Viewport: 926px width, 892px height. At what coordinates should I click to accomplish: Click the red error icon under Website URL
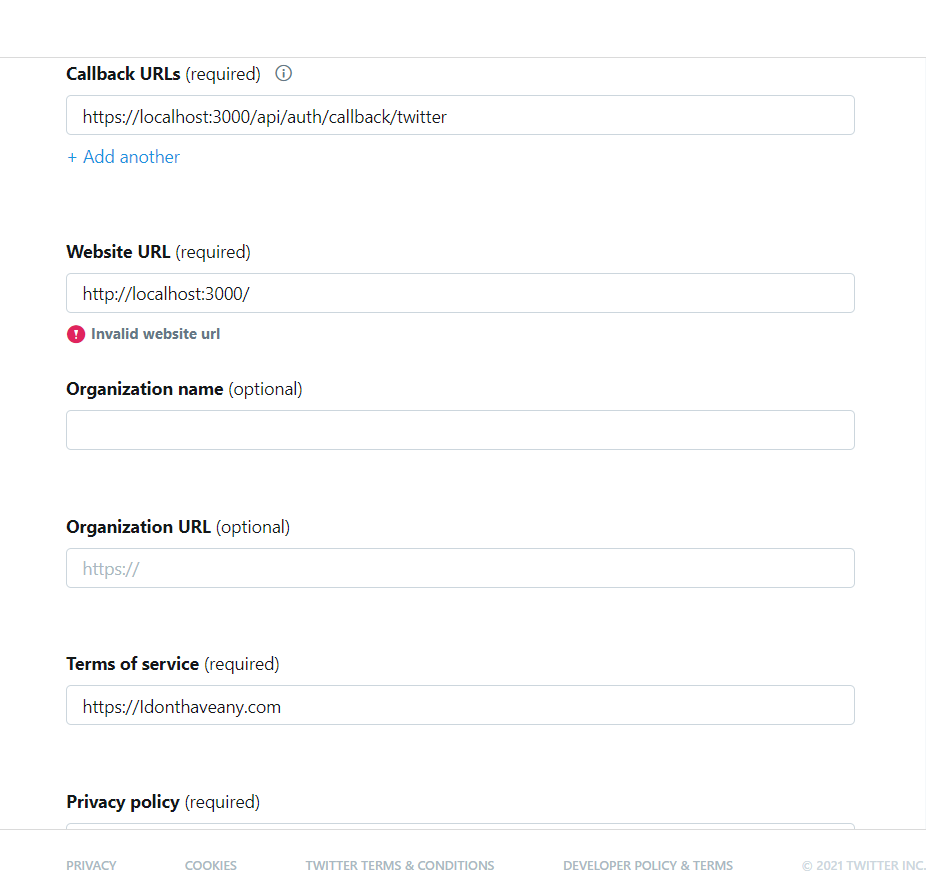(x=76, y=334)
